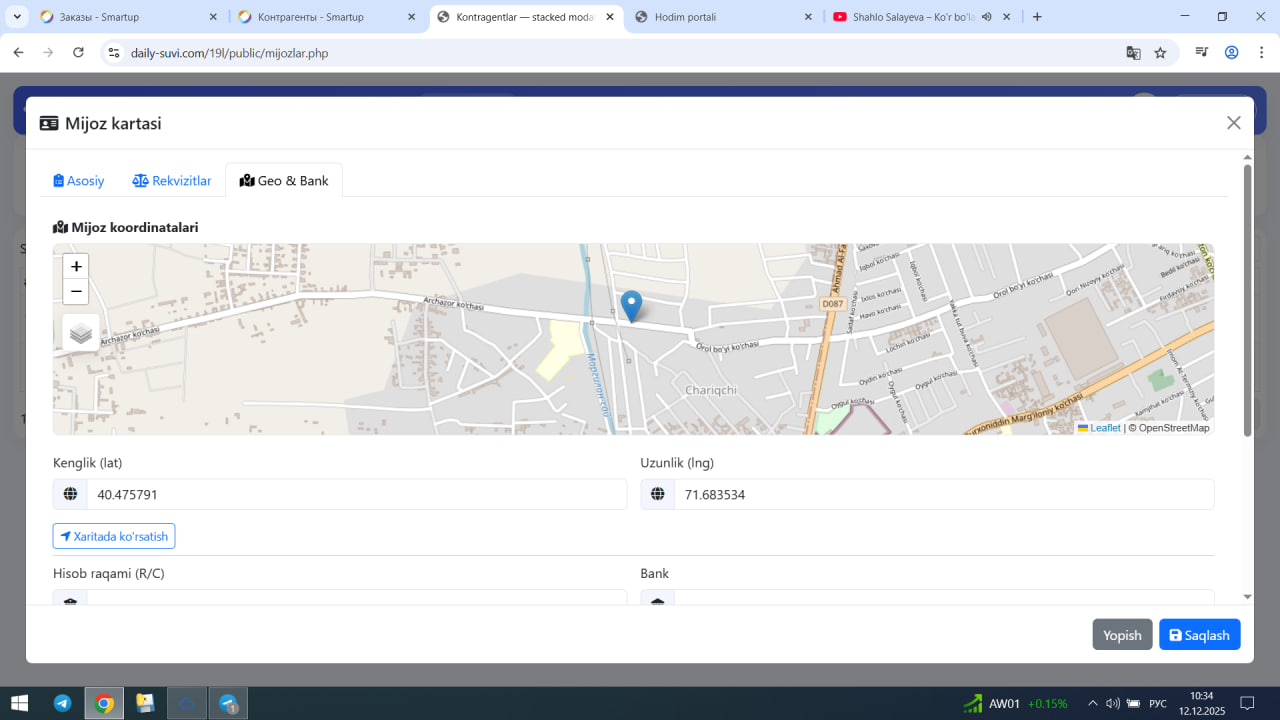Reload the current page
This screenshot has width=1280, height=720.
(78, 53)
